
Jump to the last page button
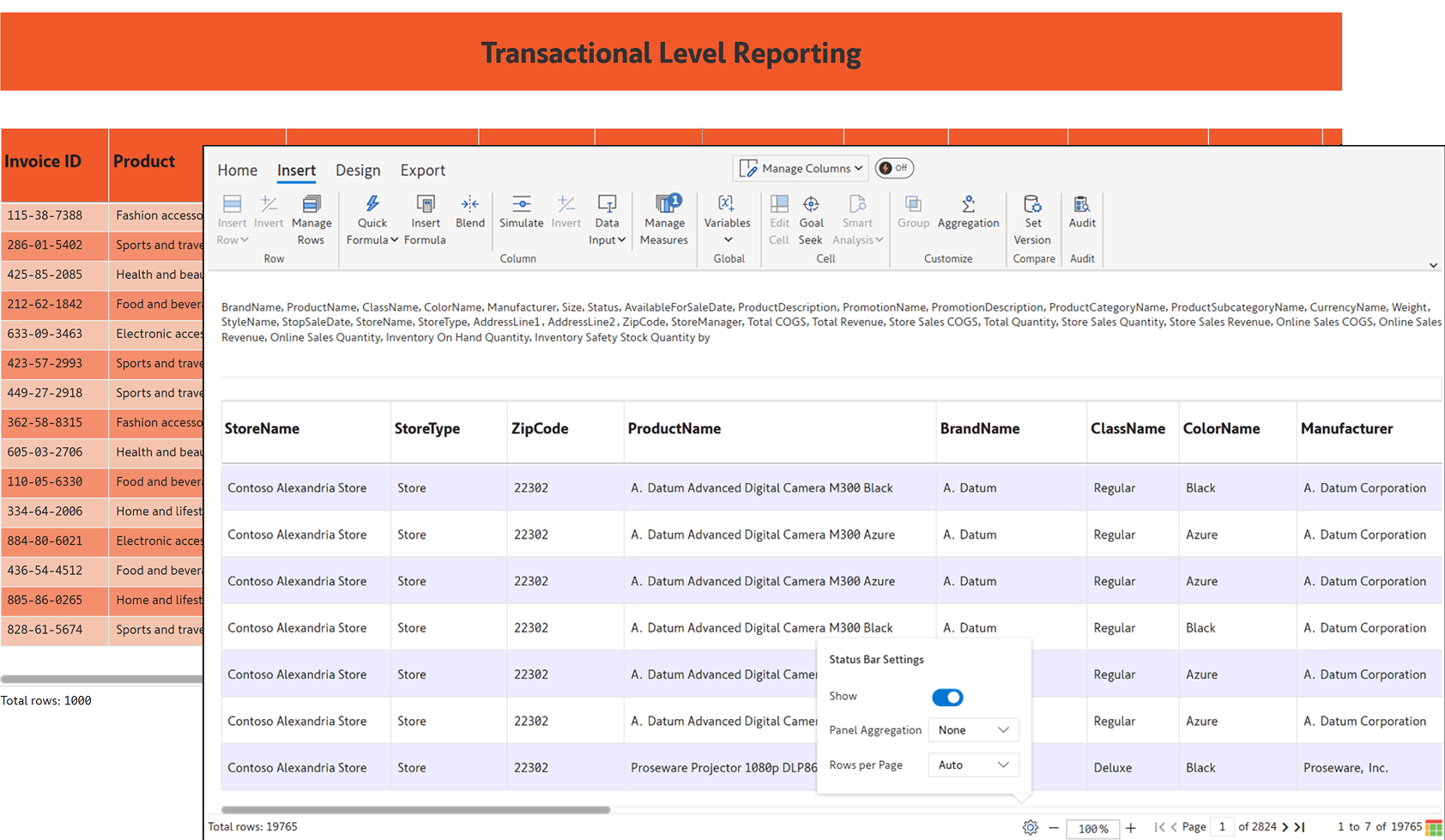(1300, 827)
